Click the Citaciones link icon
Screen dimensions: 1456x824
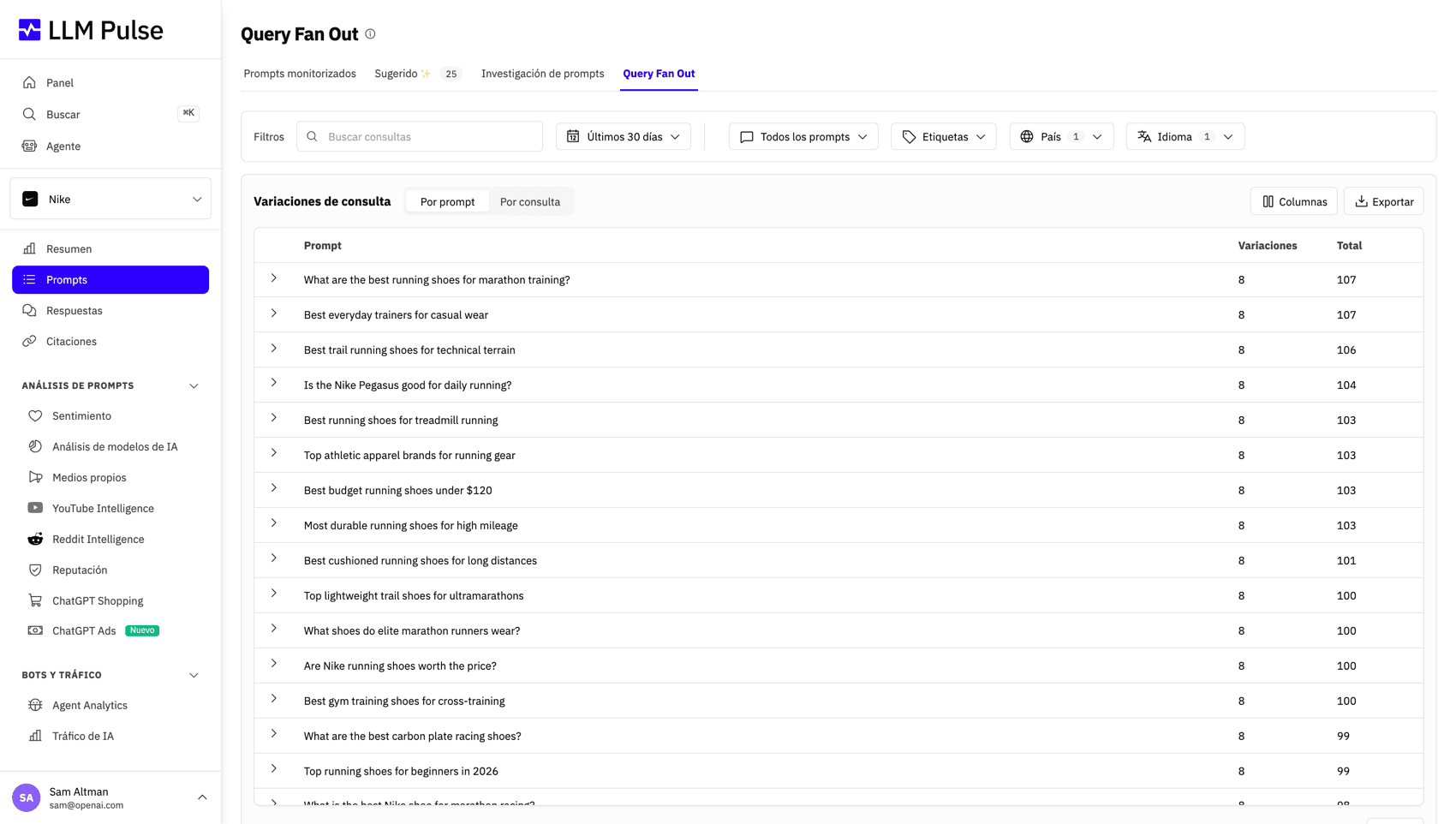point(29,341)
